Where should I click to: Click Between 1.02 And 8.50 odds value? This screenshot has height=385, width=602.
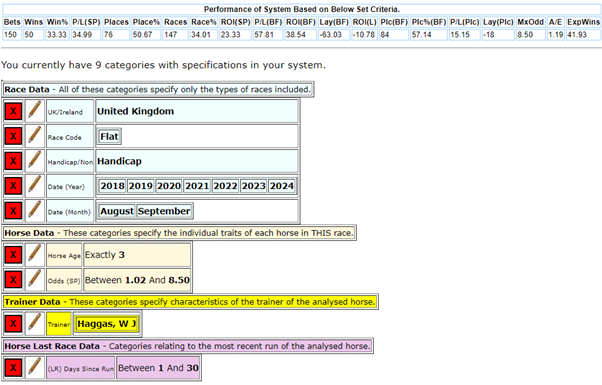(x=137, y=280)
